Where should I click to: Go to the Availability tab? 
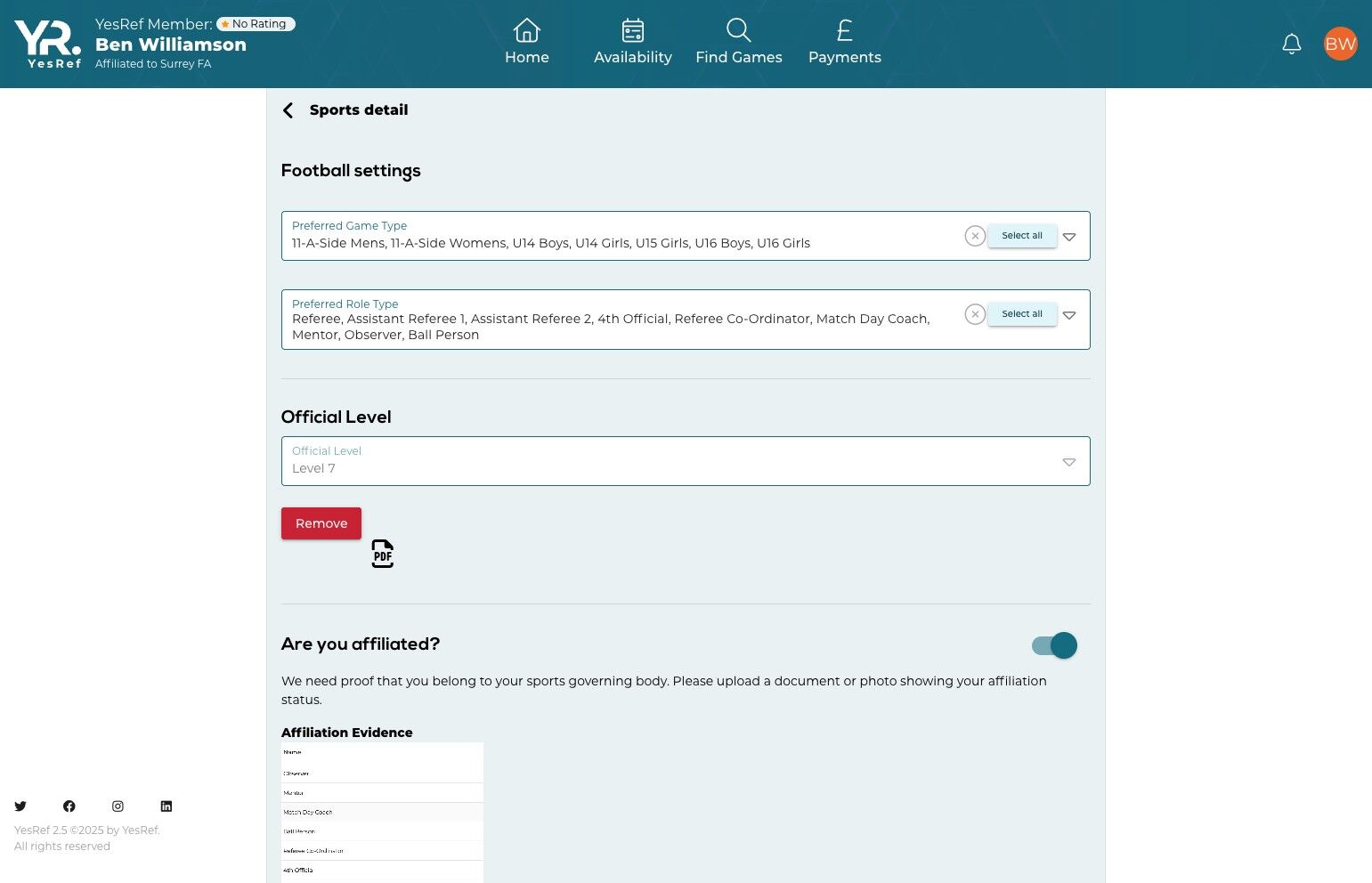pyautogui.click(x=633, y=43)
